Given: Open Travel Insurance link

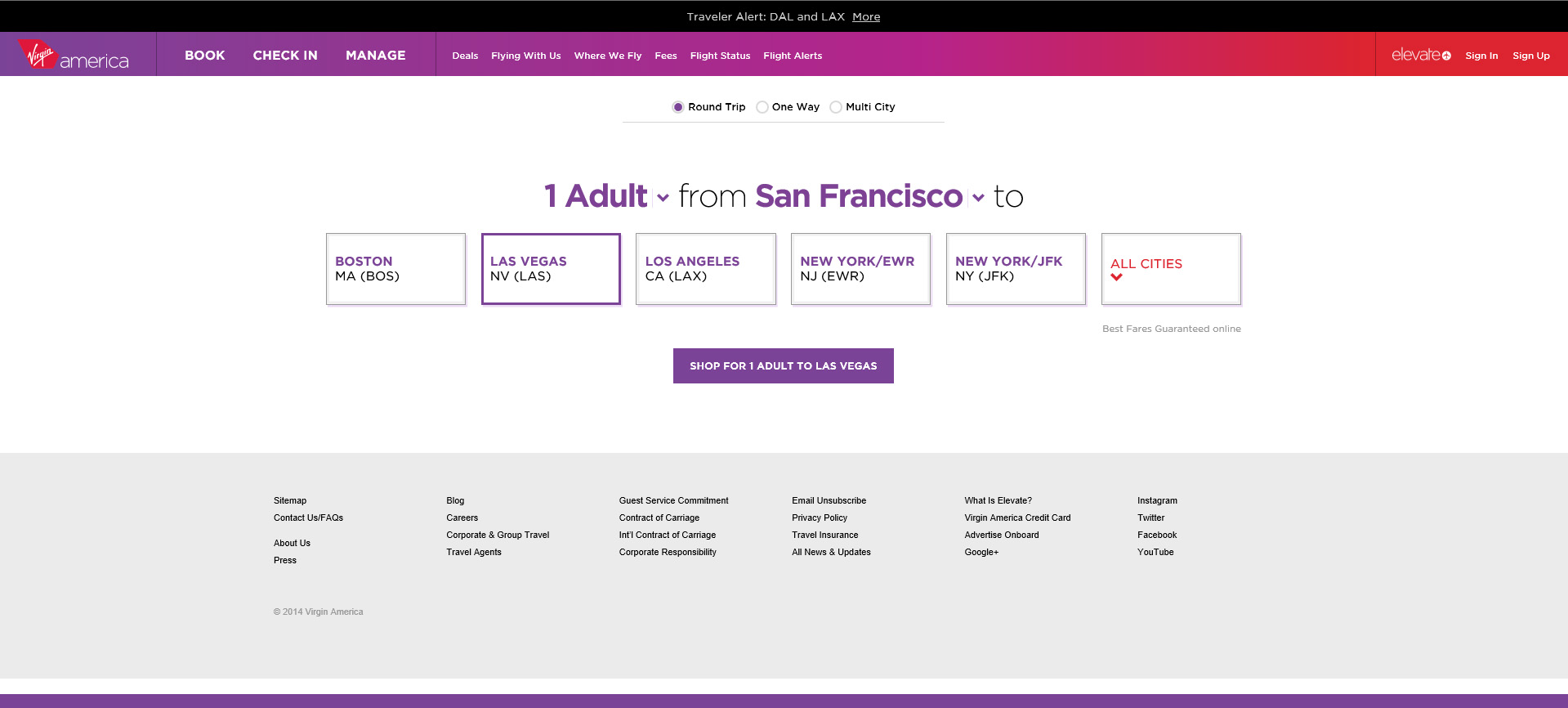Looking at the screenshot, I should [824, 535].
